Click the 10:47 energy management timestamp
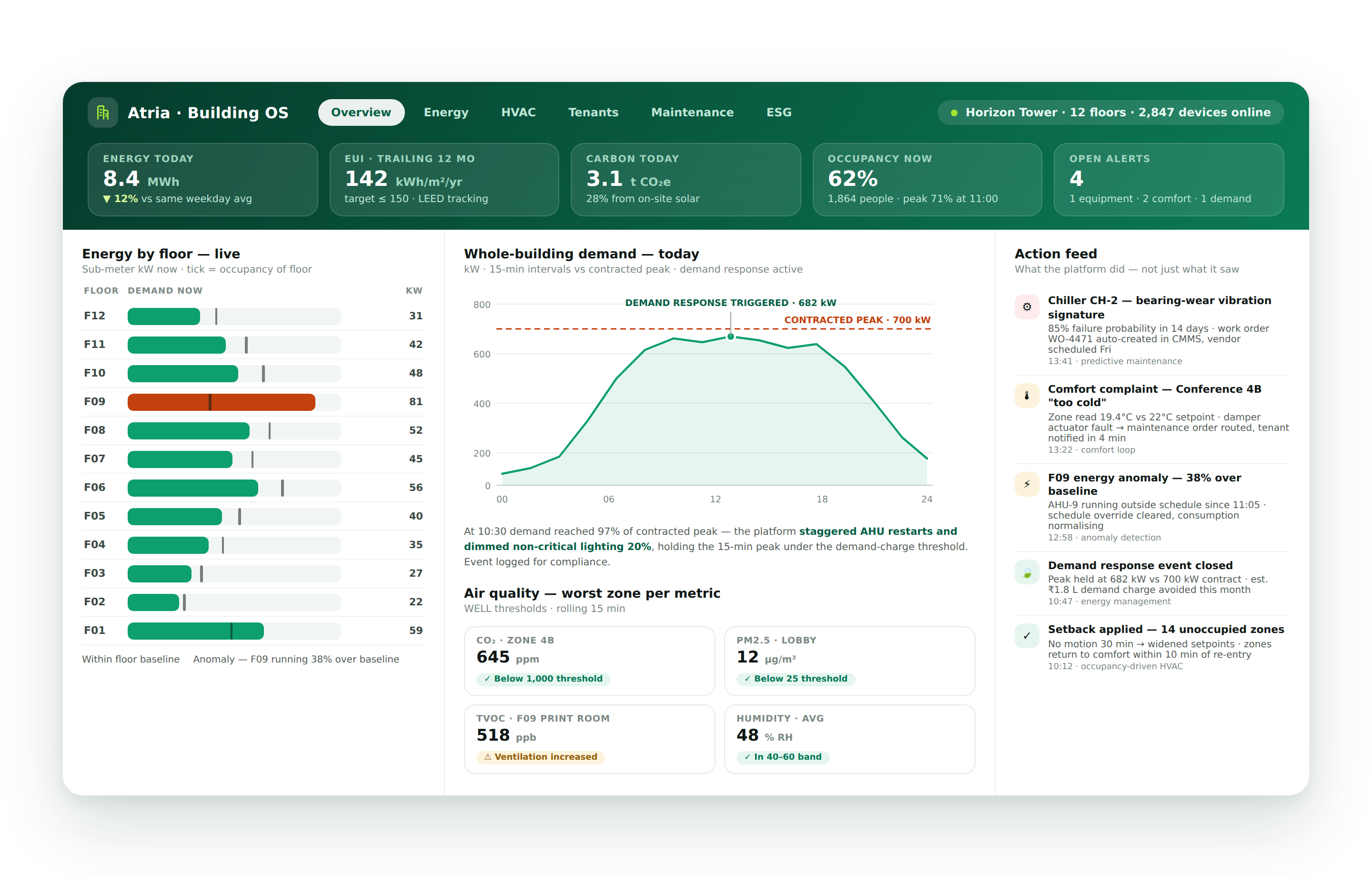The height and width of the screenshot is (877, 1372). coord(1109,601)
